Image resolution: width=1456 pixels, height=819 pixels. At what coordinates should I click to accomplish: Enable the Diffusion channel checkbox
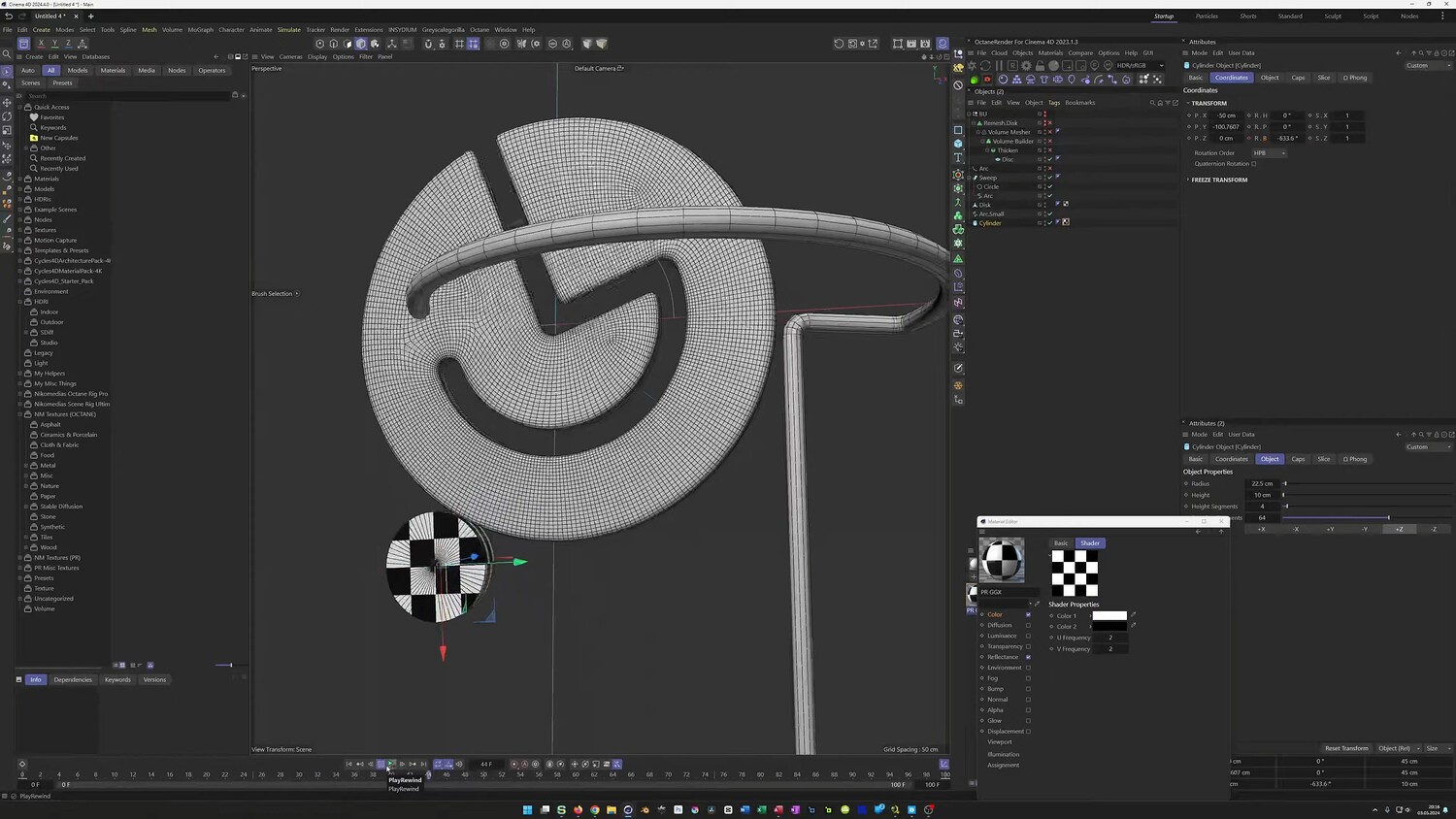(1028, 625)
